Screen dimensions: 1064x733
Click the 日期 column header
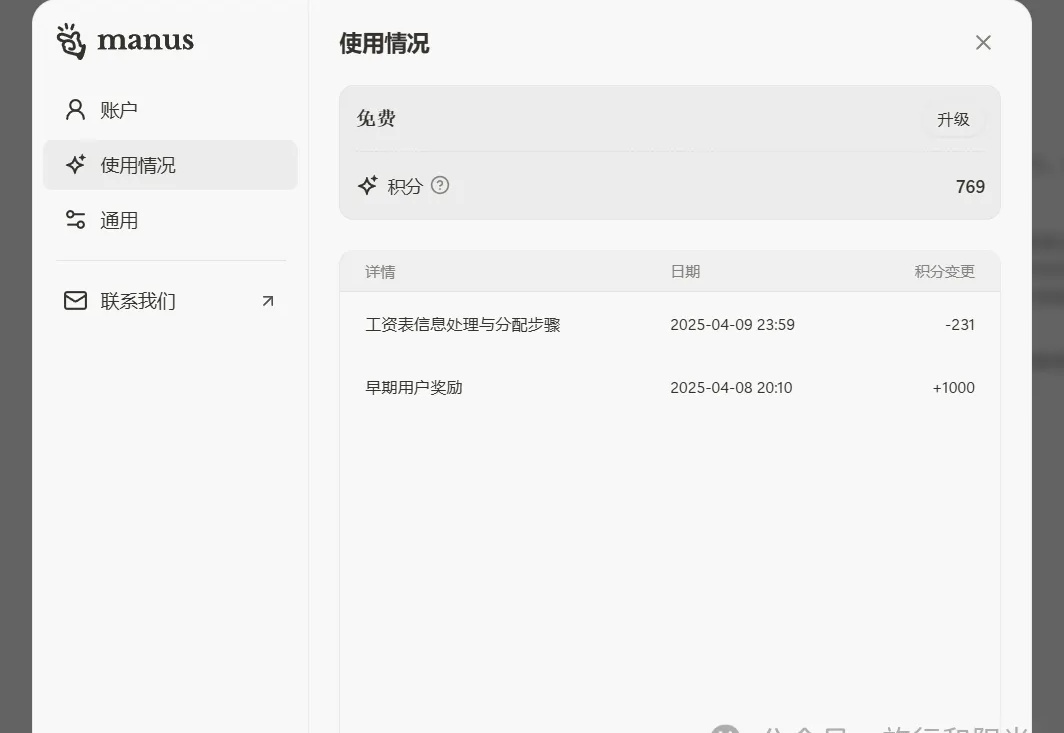(x=685, y=271)
